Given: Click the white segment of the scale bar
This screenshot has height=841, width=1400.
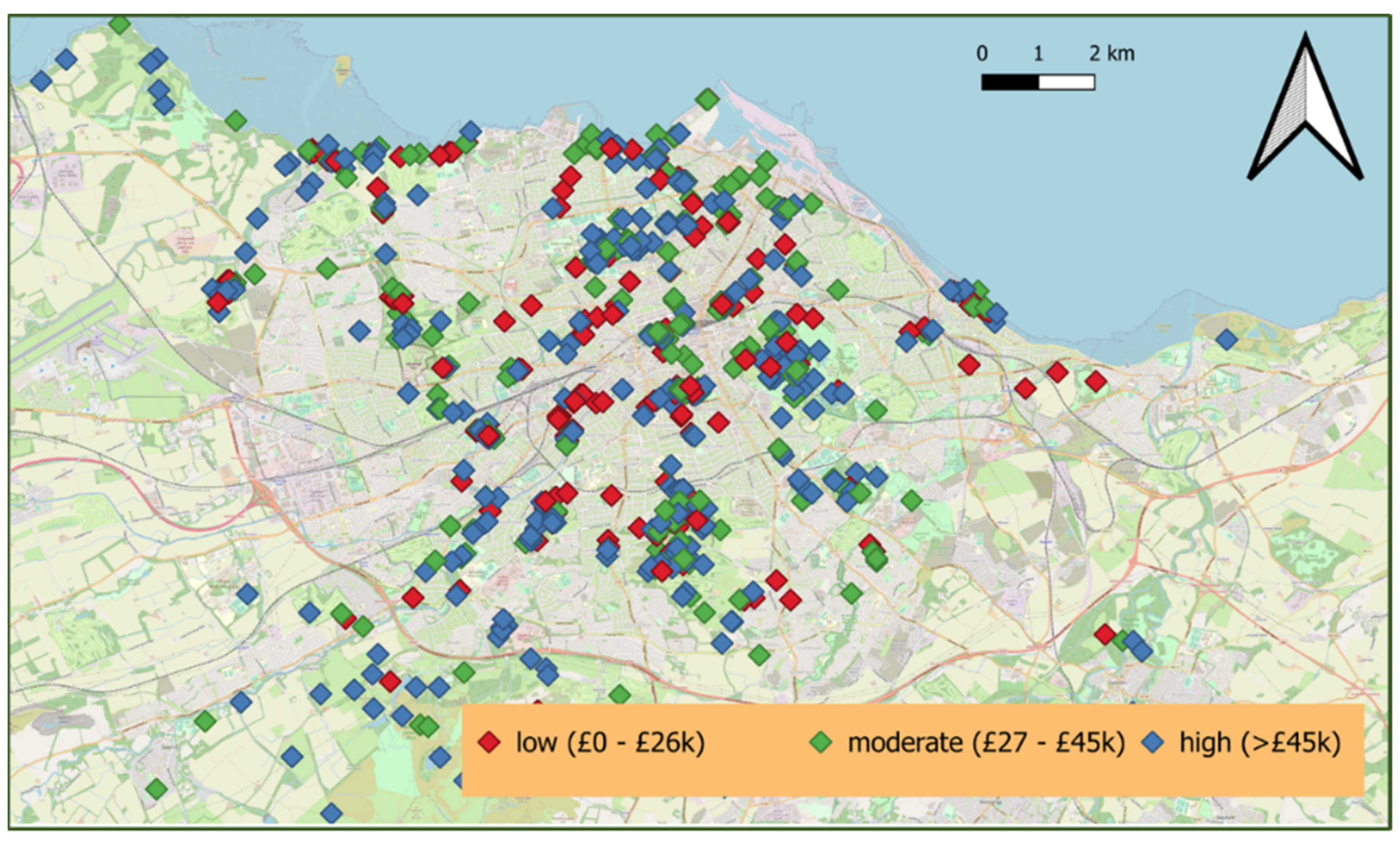Looking at the screenshot, I should tap(1066, 83).
